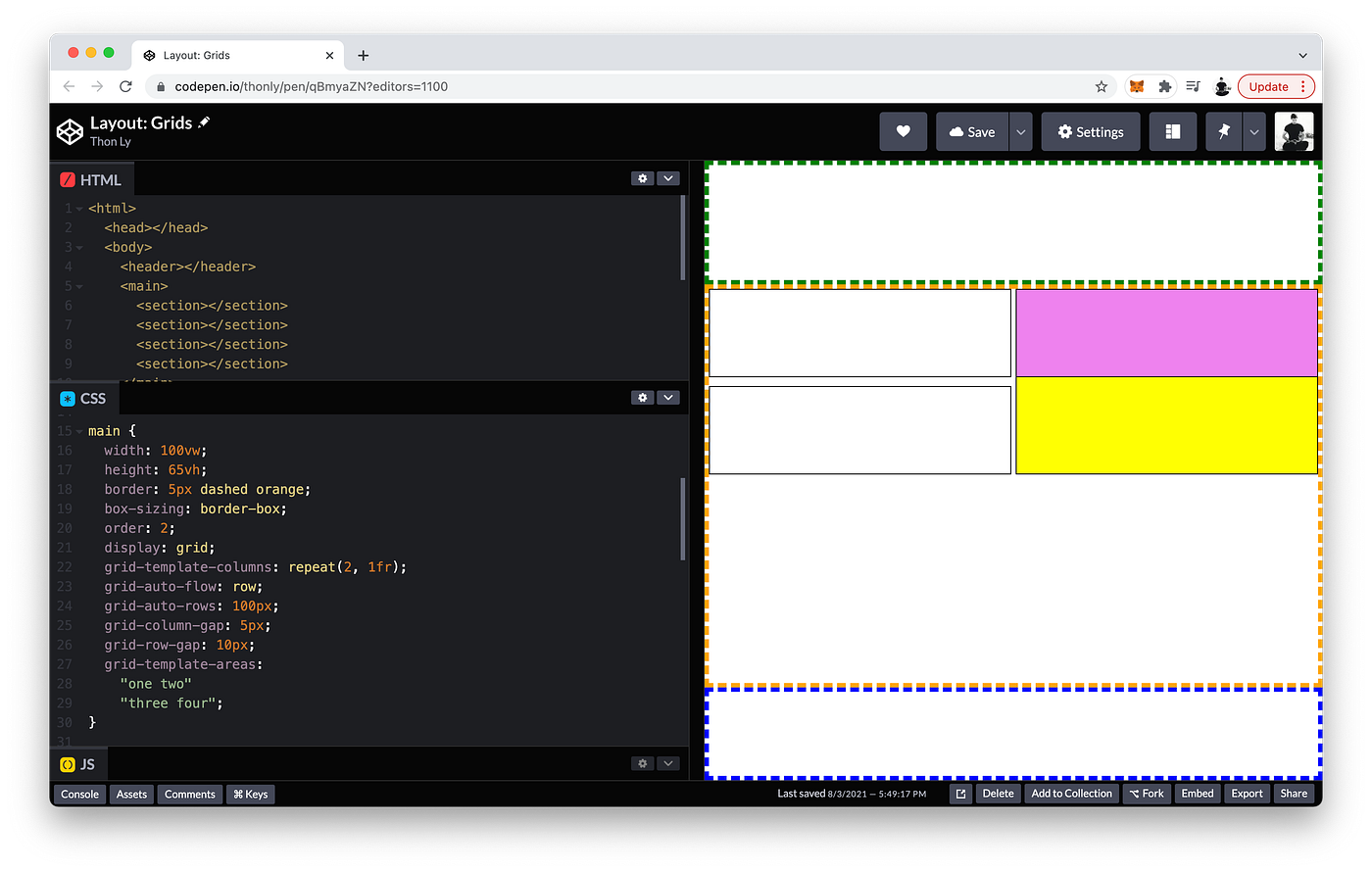Open the CSS panel gear options
This screenshot has height=872, width=1372.
click(x=642, y=397)
